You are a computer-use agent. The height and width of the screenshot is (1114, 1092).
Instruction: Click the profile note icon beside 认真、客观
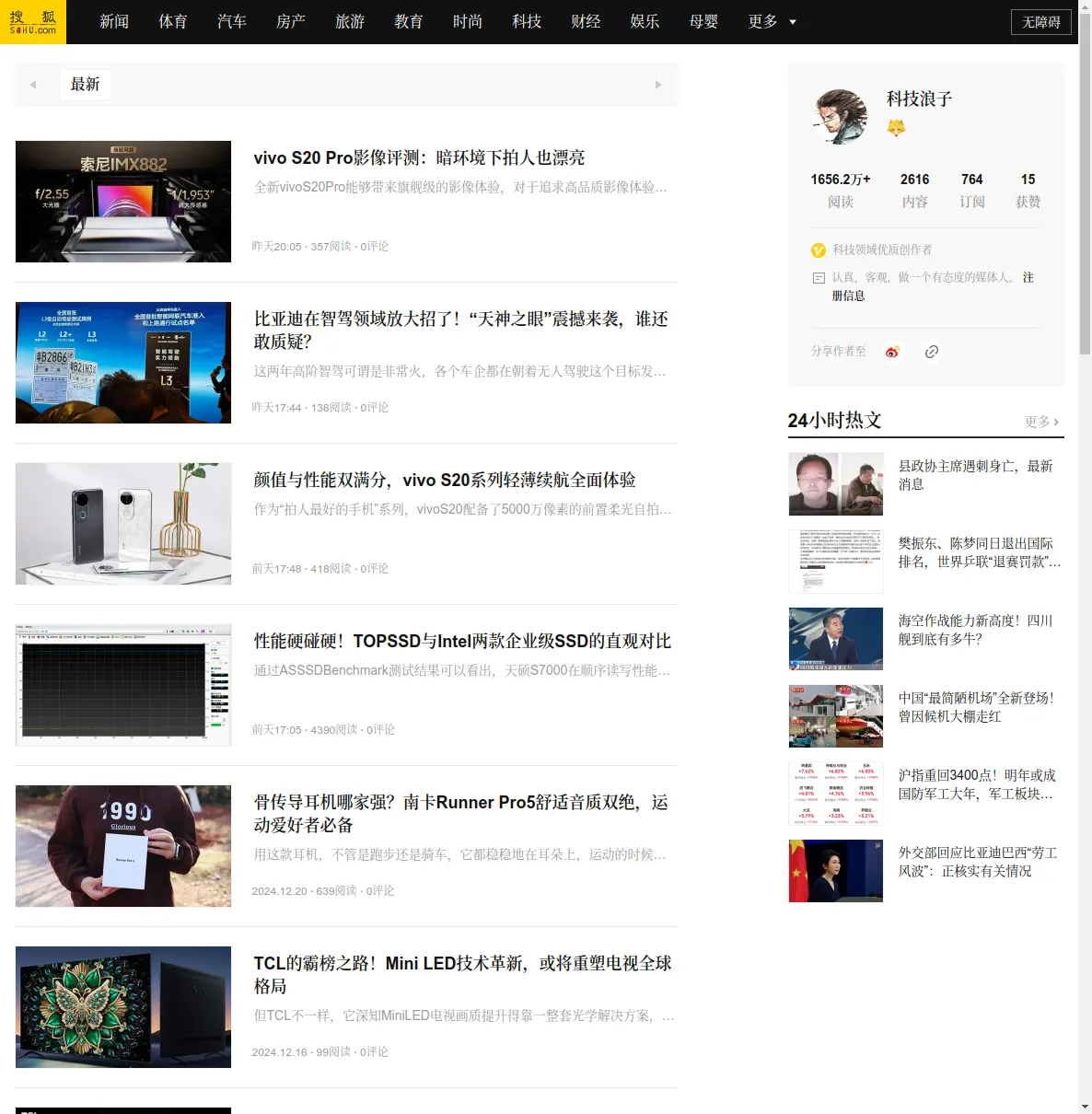click(x=819, y=277)
